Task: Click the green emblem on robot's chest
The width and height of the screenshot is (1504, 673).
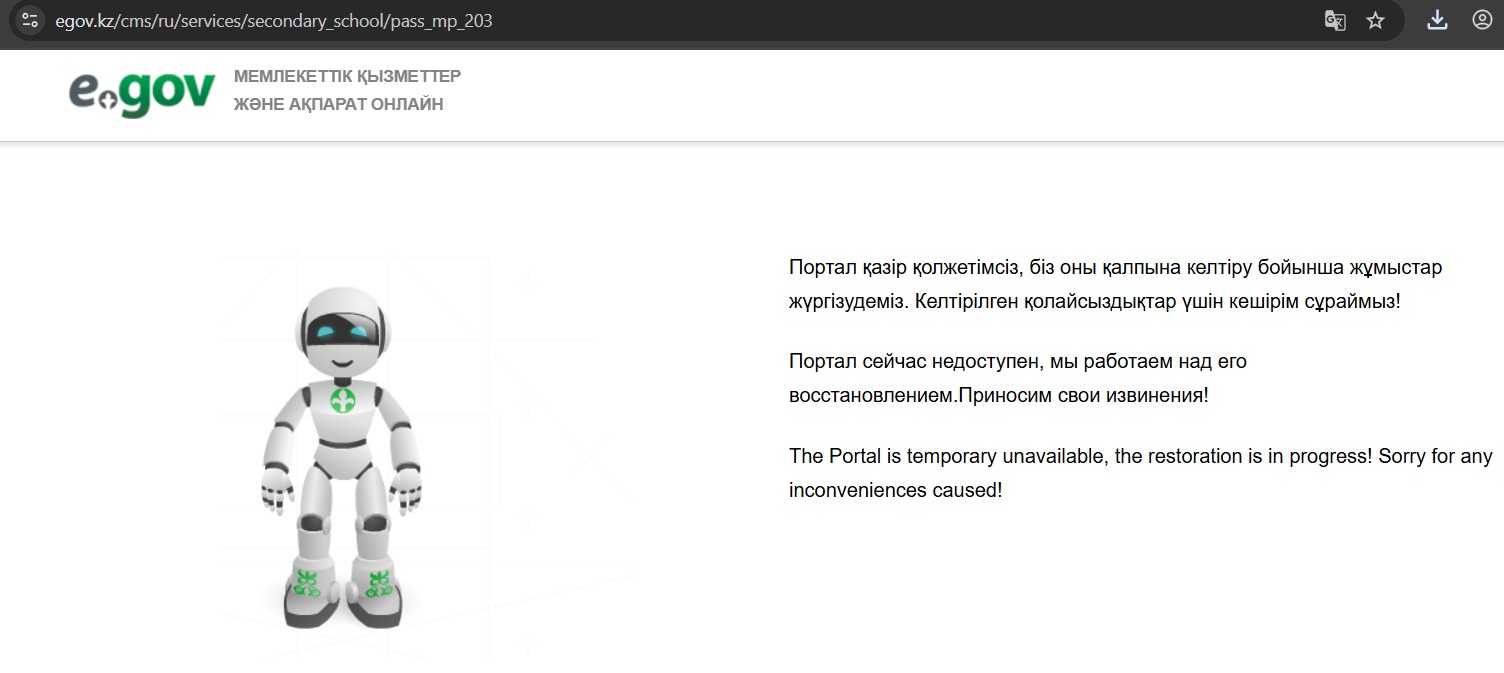Action: coord(343,400)
